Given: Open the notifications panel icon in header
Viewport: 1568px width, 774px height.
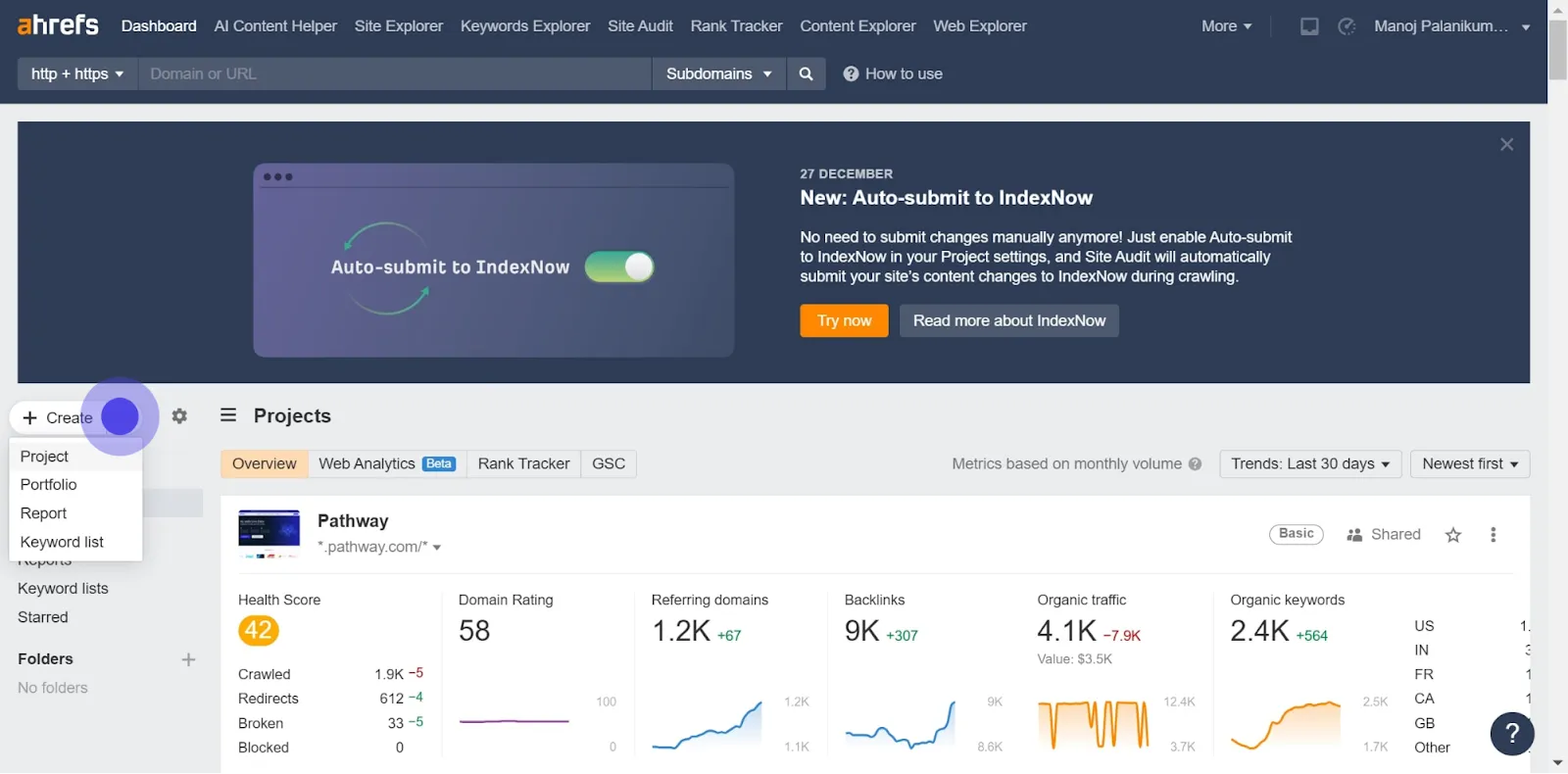Looking at the screenshot, I should (x=1309, y=26).
